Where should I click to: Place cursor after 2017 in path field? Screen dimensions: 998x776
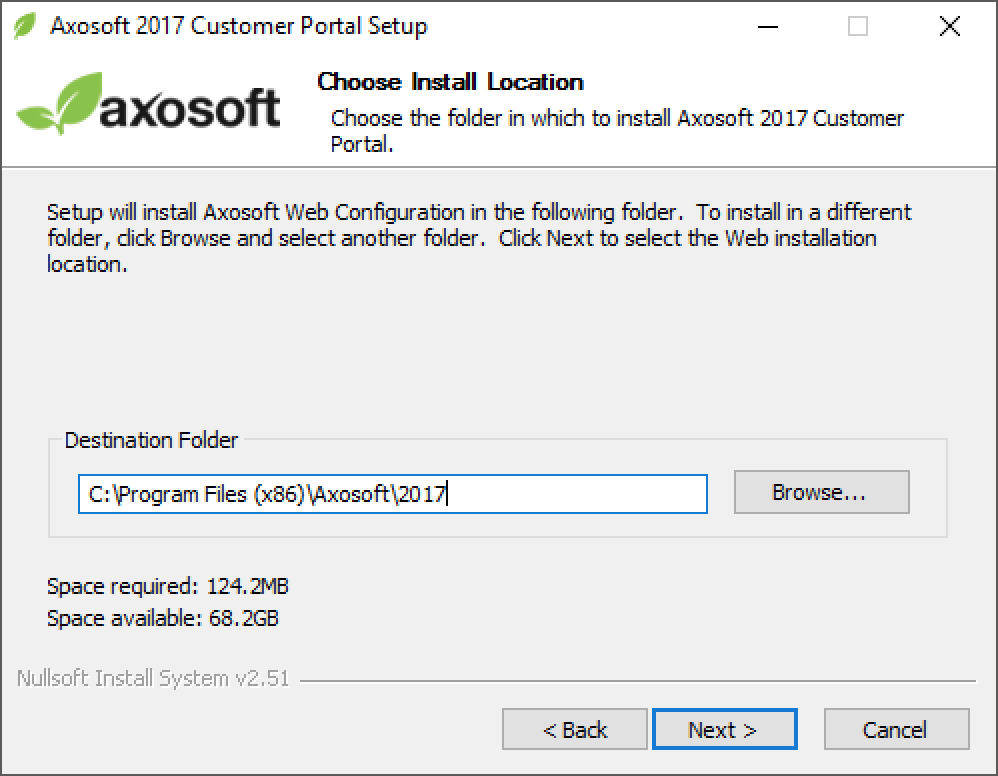447,494
